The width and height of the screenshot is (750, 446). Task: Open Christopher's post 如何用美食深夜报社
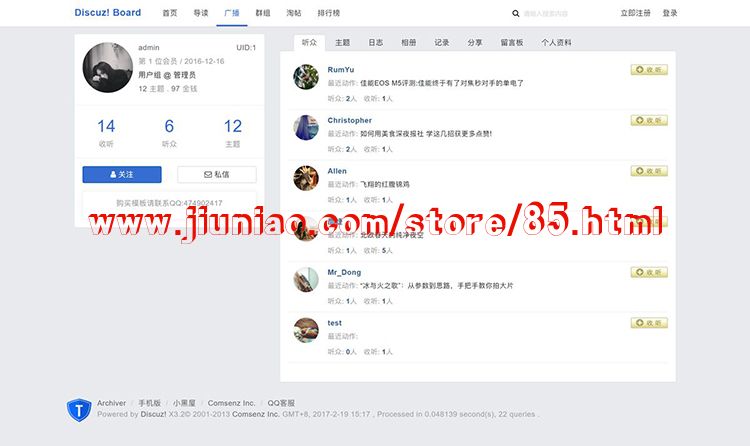[426, 134]
